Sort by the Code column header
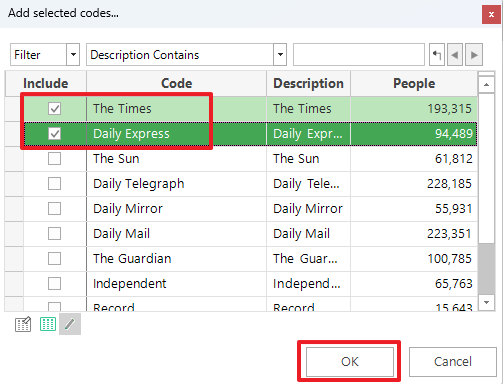The width and height of the screenshot is (503, 384). (176, 83)
